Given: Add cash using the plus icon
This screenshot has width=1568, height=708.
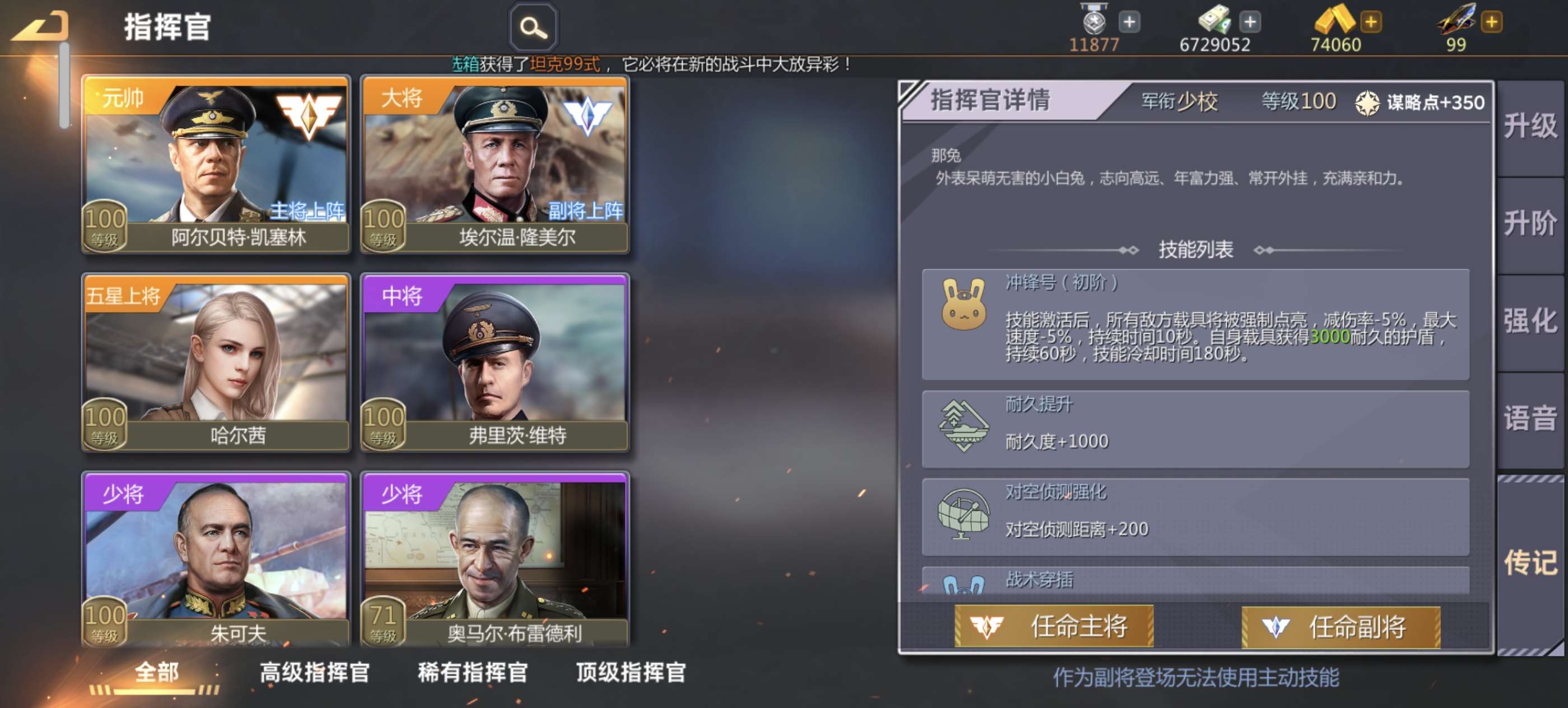Looking at the screenshot, I should coord(1250,22).
